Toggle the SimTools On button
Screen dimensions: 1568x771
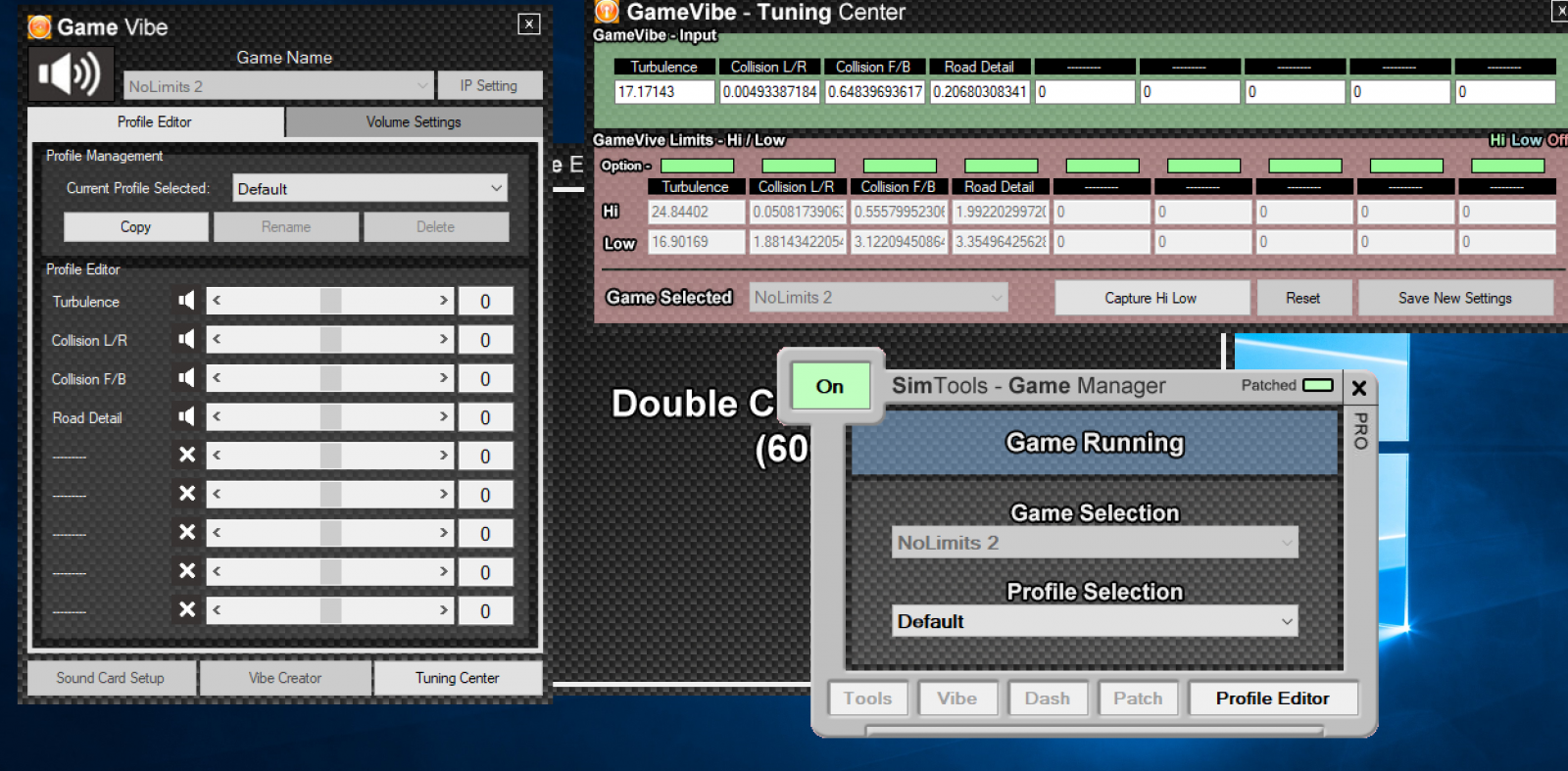point(830,386)
